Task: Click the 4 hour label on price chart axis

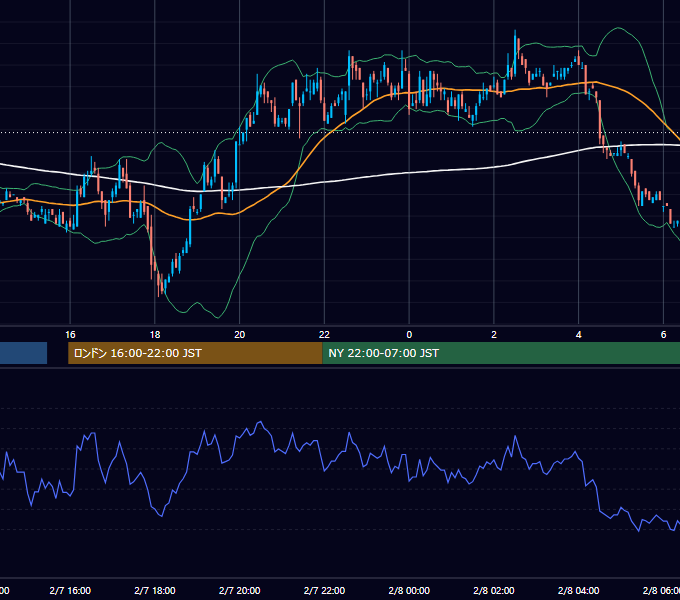Action: click(x=579, y=335)
